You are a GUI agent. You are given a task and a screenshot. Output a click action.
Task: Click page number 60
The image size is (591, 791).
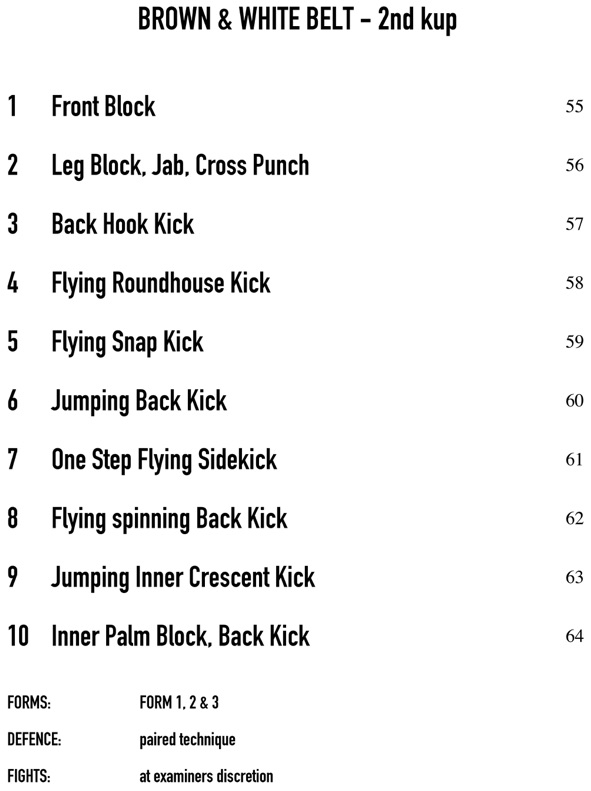(574, 401)
